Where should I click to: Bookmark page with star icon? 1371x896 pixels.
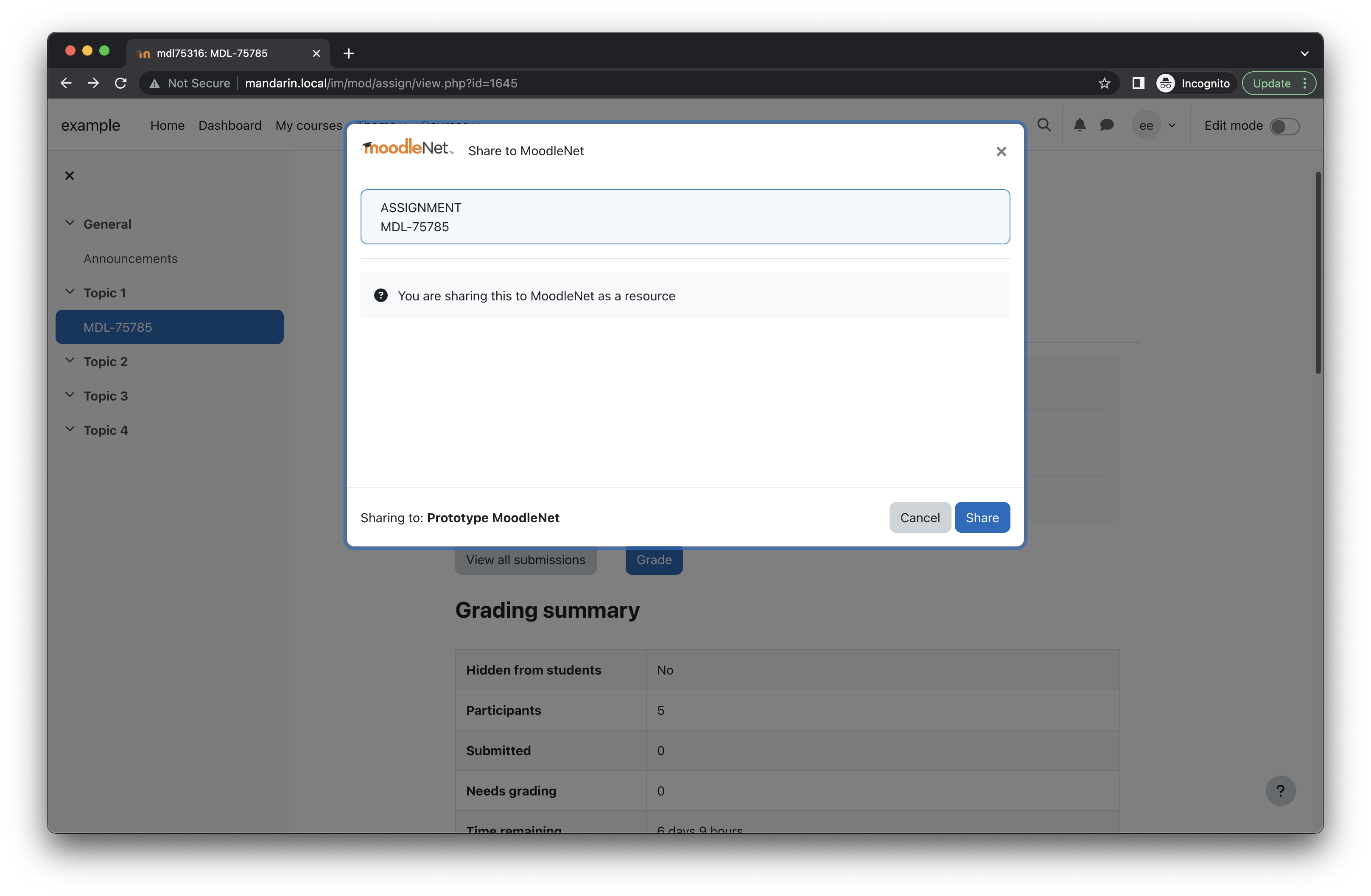point(1104,83)
